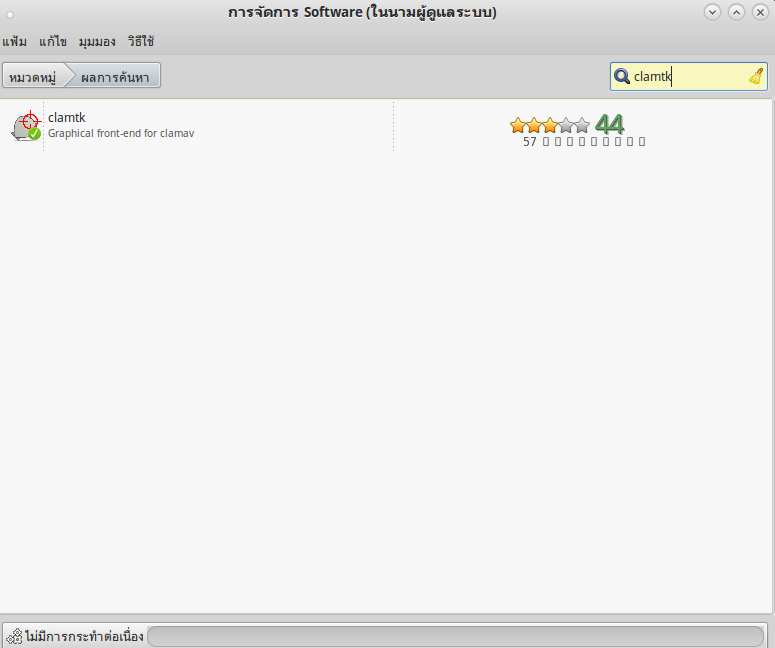The image size is (775, 648).
Task: Click the activity gear icon in status bar
Action: (14, 637)
